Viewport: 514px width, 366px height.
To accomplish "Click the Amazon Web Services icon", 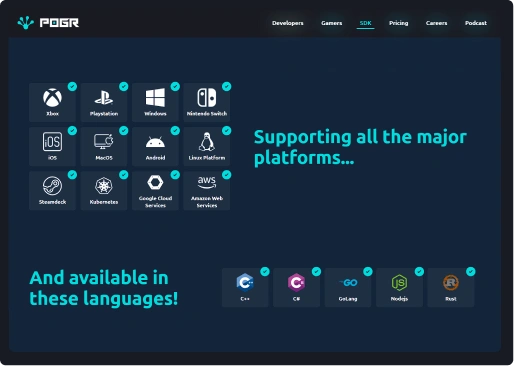I will click(x=207, y=182).
